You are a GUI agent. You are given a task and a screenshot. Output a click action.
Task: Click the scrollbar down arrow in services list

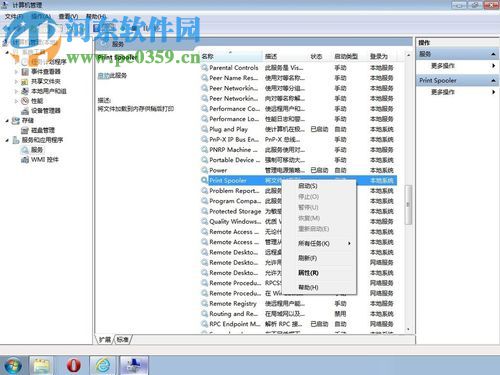click(x=408, y=330)
